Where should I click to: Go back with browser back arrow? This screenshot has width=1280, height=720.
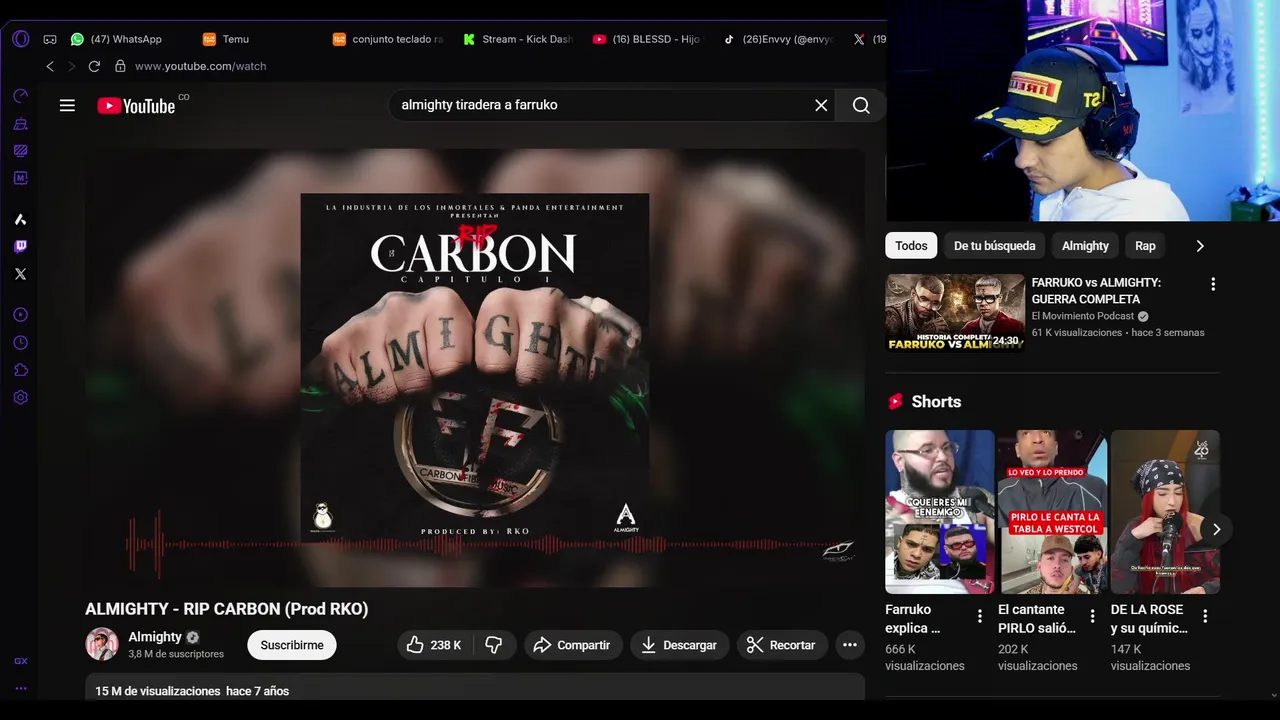click(x=50, y=66)
